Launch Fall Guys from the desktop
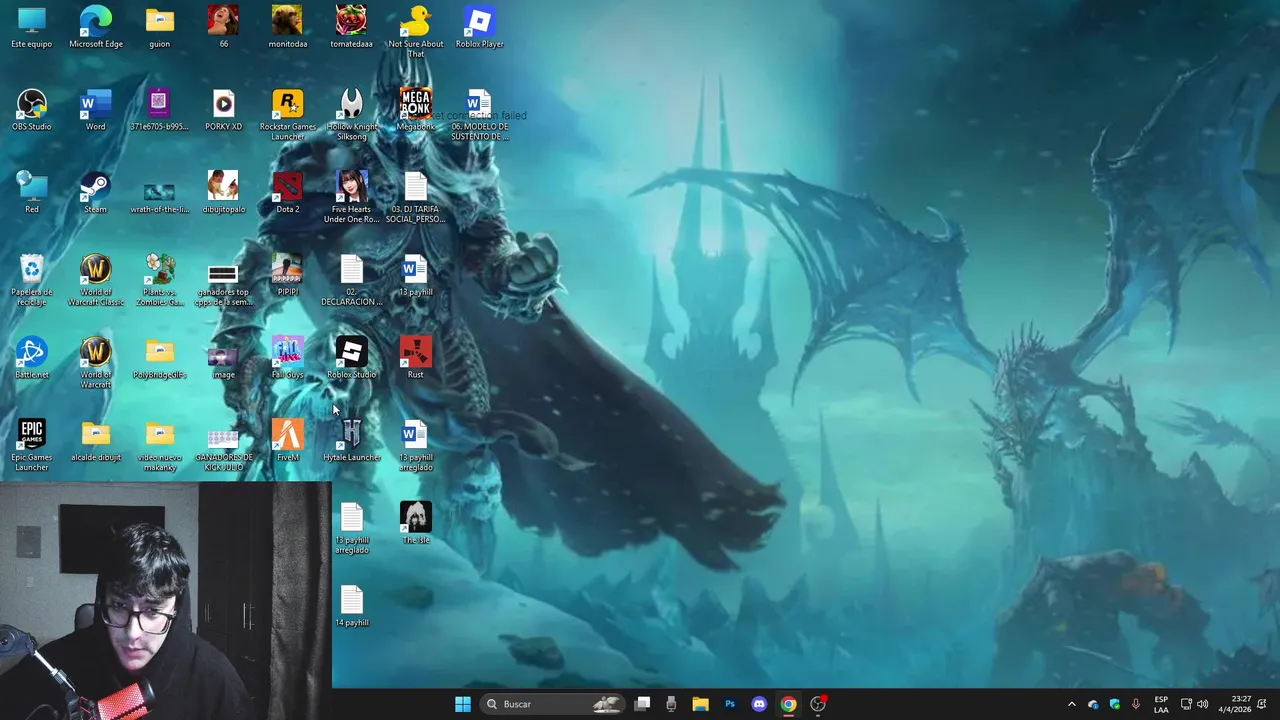The height and width of the screenshot is (720, 1280). click(x=287, y=358)
